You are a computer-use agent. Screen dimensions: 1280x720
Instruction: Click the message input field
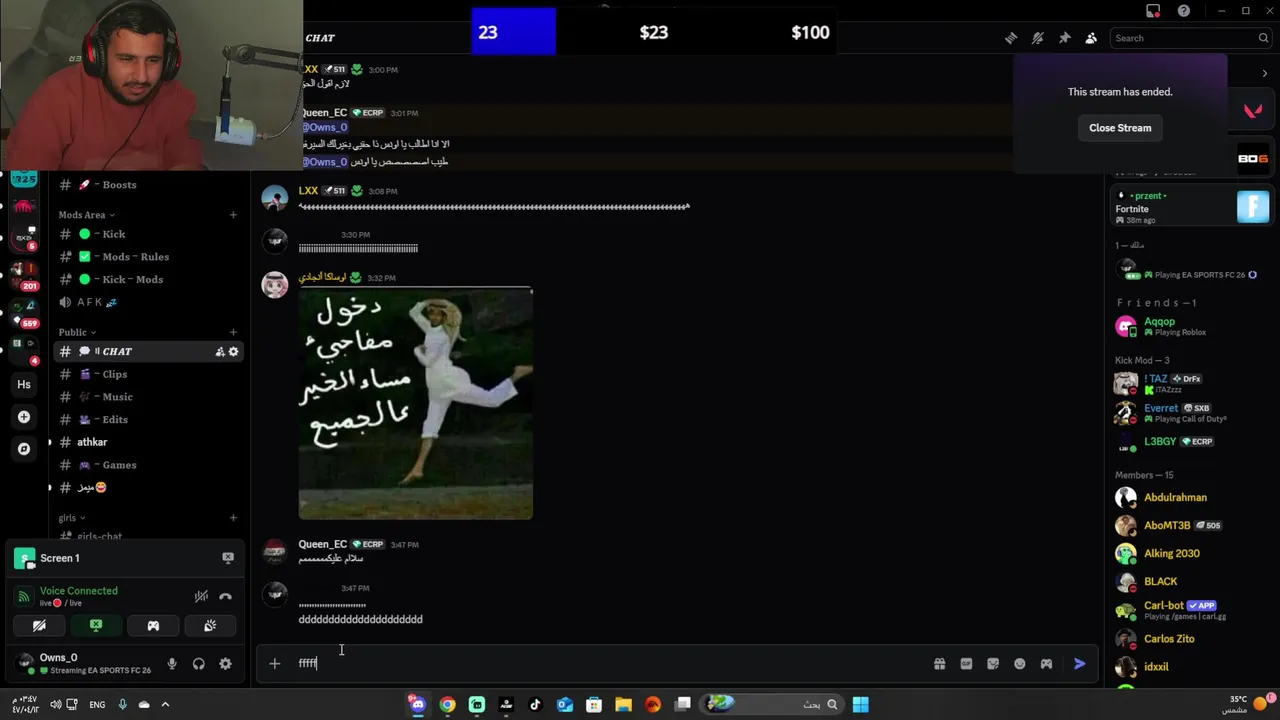coord(610,664)
